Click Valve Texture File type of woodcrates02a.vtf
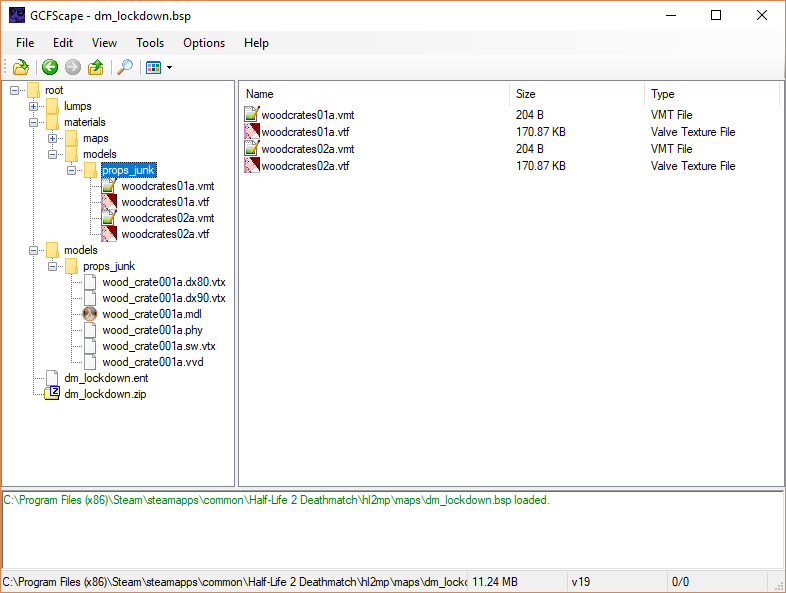This screenshot has width=786, height=593. [x=693, y=166]
